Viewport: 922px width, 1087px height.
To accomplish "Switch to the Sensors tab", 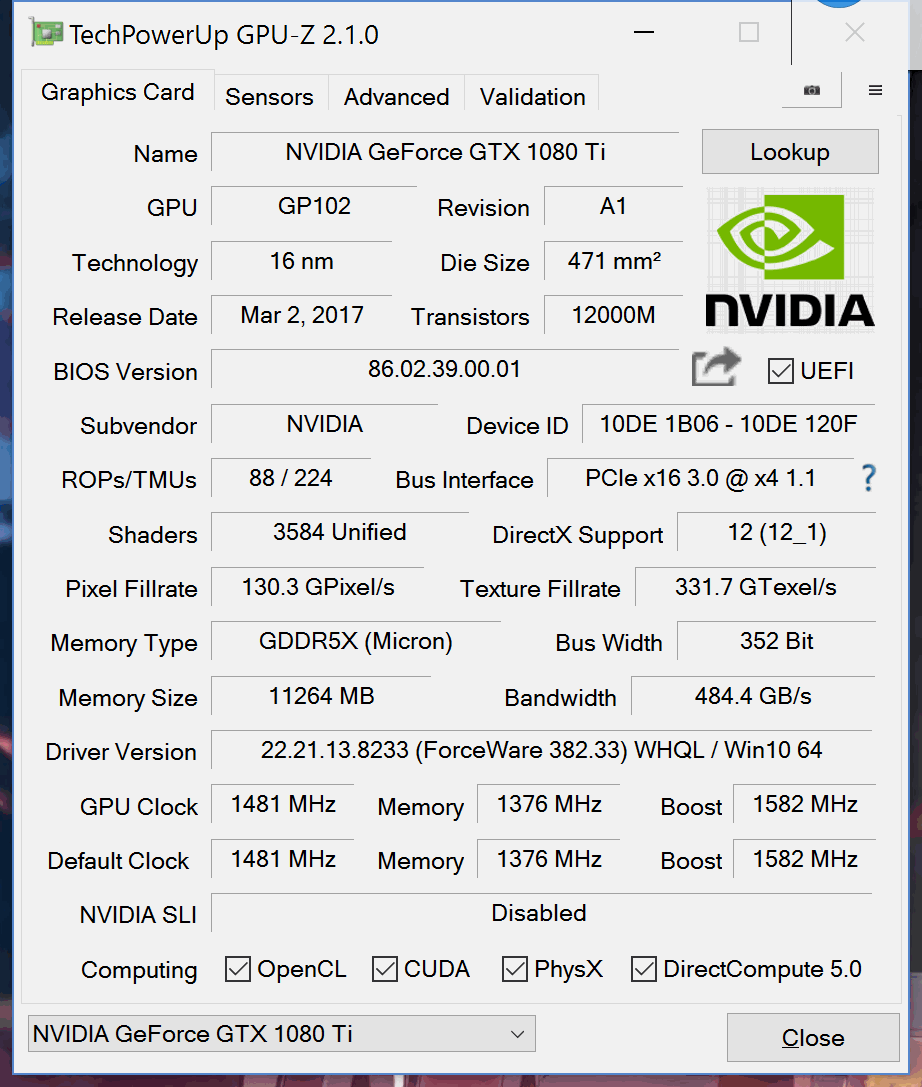I will (x=270, y=96).
